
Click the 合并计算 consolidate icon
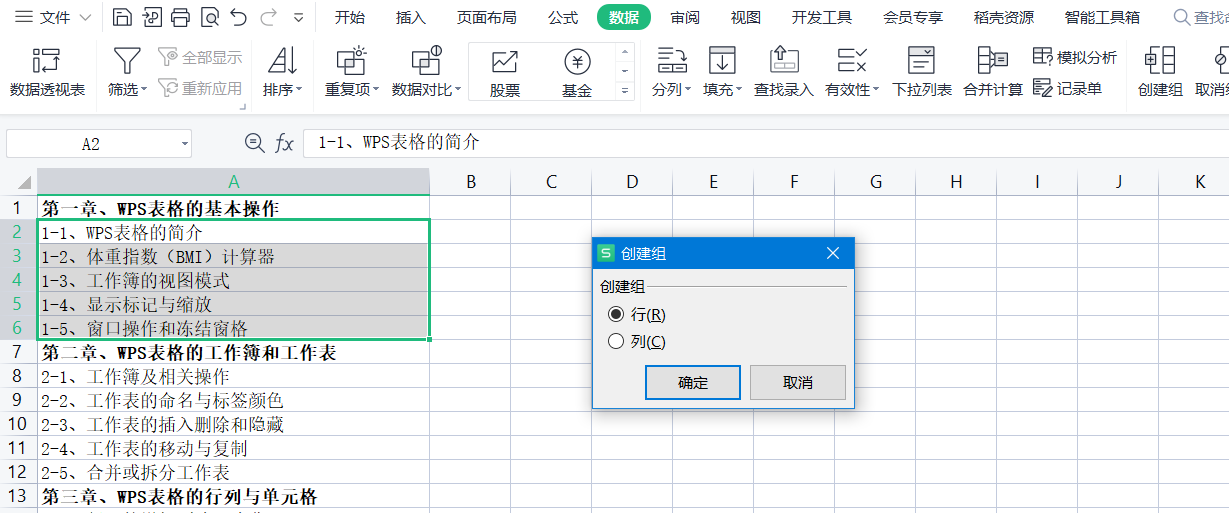click(993, 62)
